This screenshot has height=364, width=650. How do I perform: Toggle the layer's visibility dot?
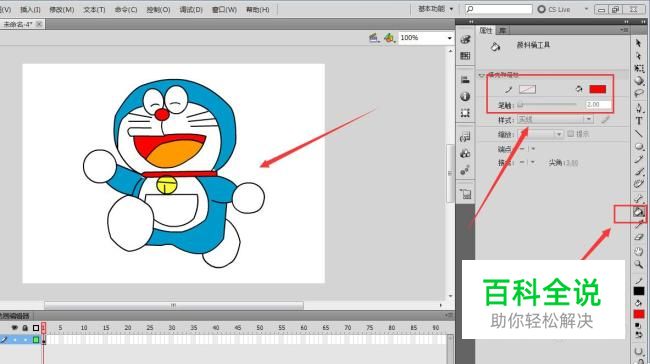15,340
